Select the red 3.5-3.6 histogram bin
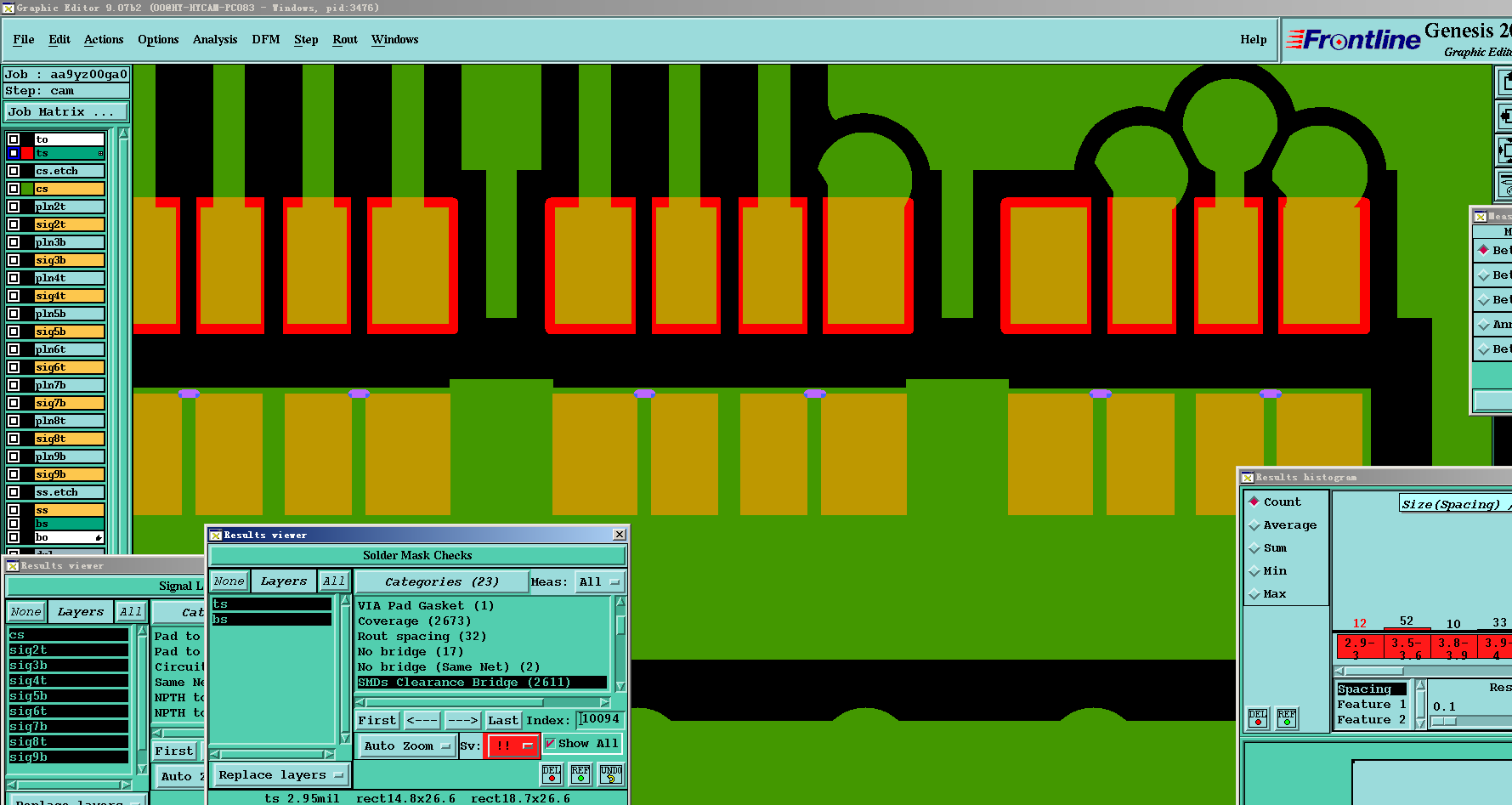This screenshot has width=1512, height=805. tap(1407, 648)
